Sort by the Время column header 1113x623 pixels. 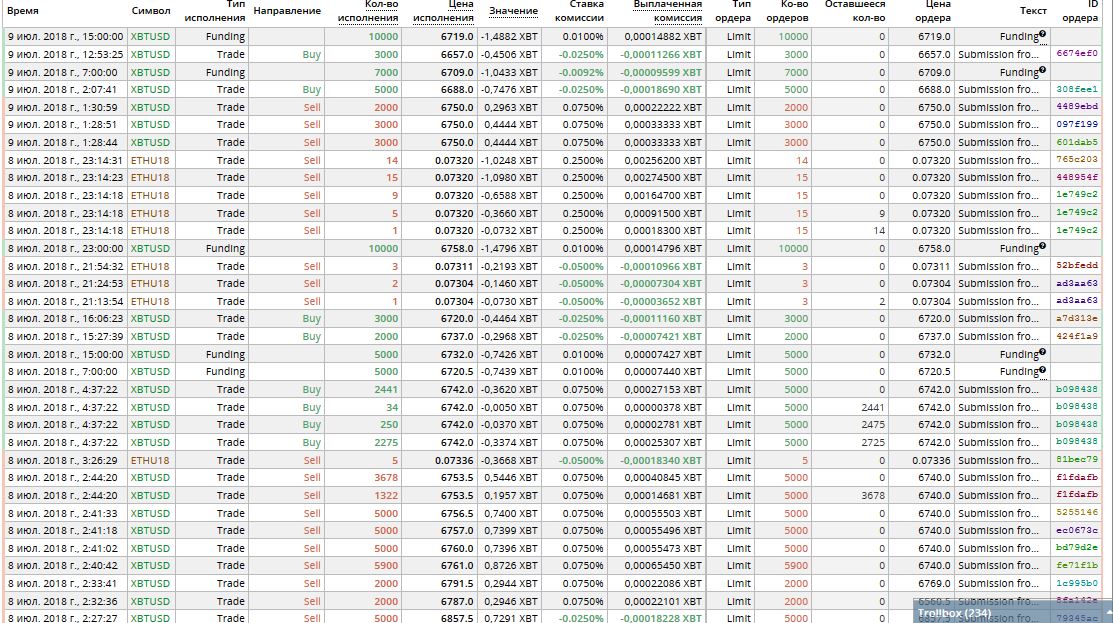click(x=23, y=11)
